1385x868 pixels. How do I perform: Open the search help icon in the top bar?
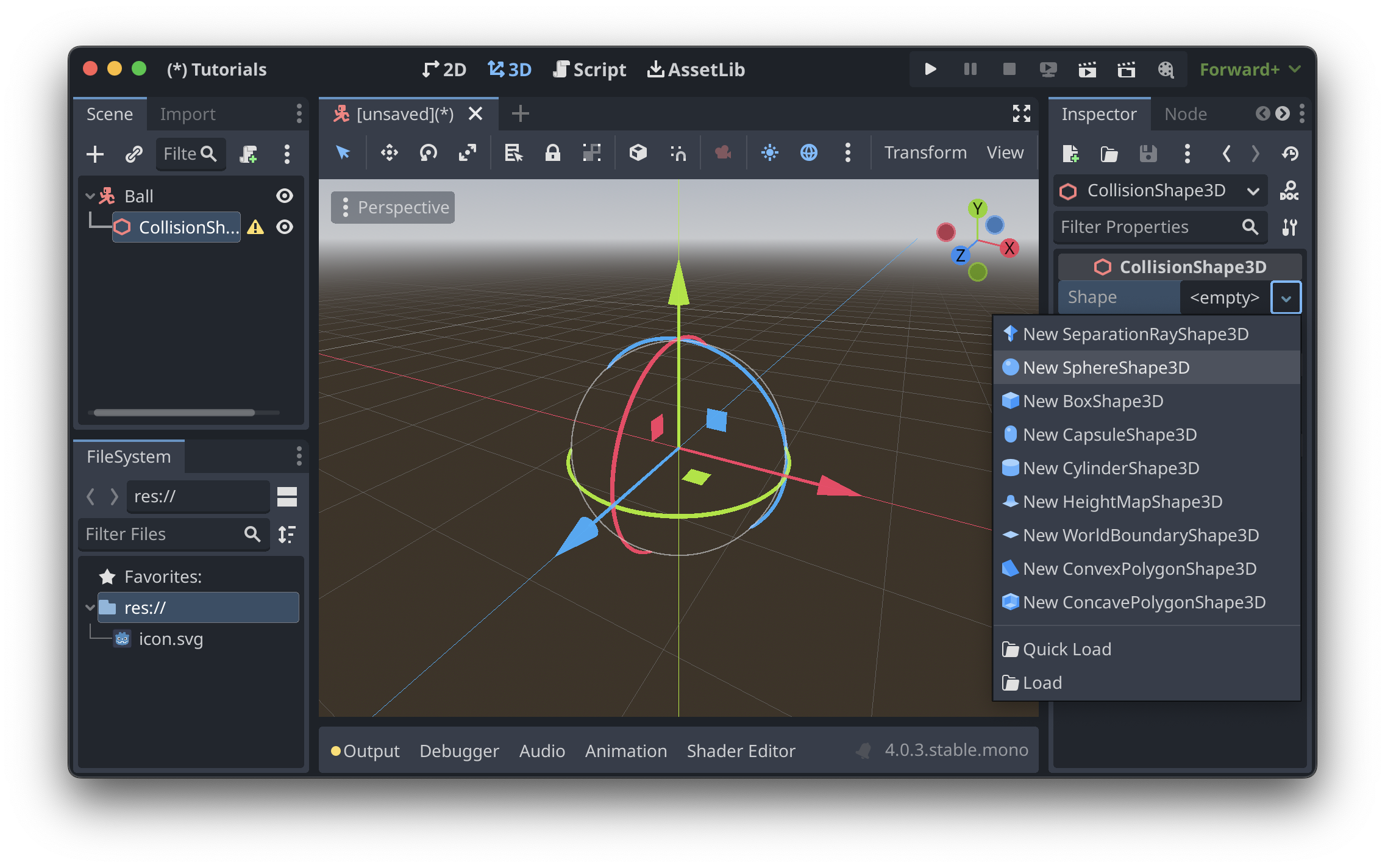point(1166,69)
